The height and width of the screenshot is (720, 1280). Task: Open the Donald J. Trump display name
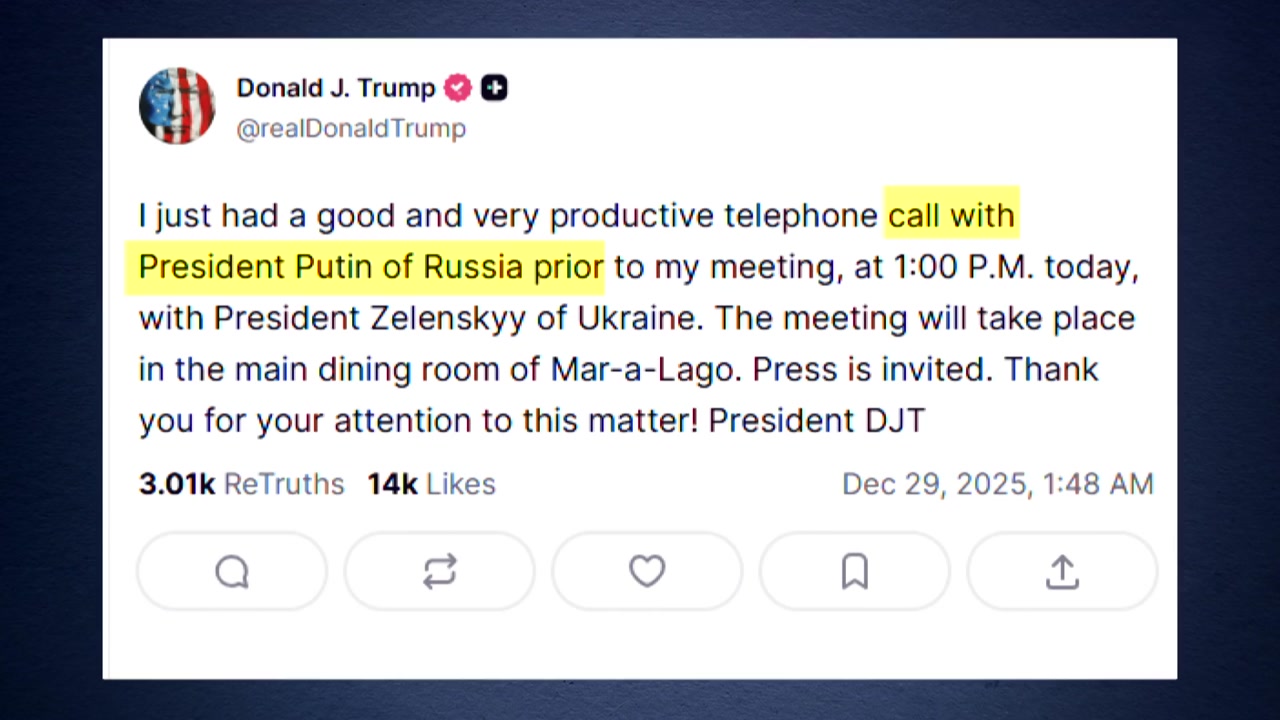(336, 88)
